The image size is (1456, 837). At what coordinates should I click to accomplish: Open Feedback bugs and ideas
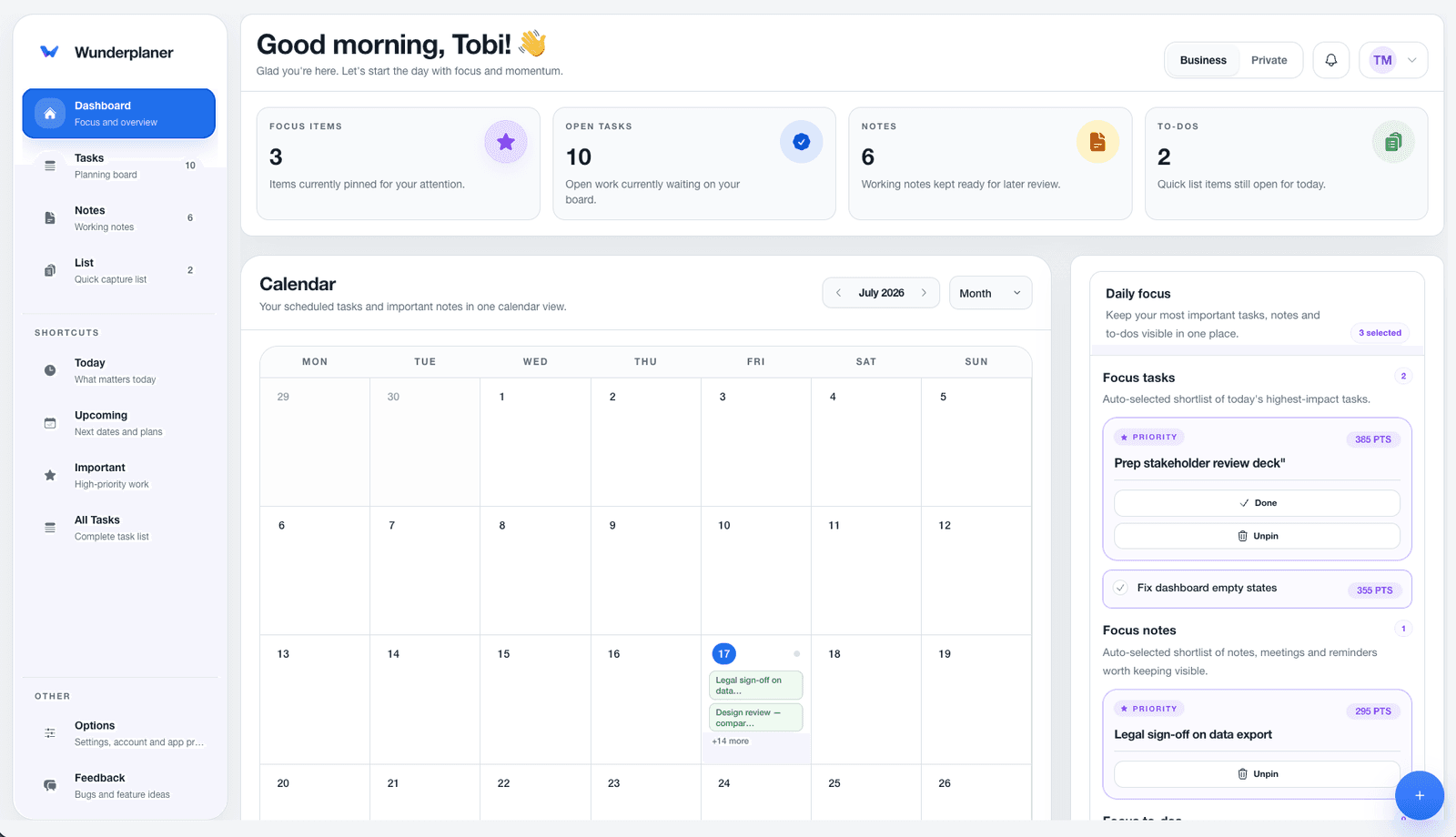point(118,785)
